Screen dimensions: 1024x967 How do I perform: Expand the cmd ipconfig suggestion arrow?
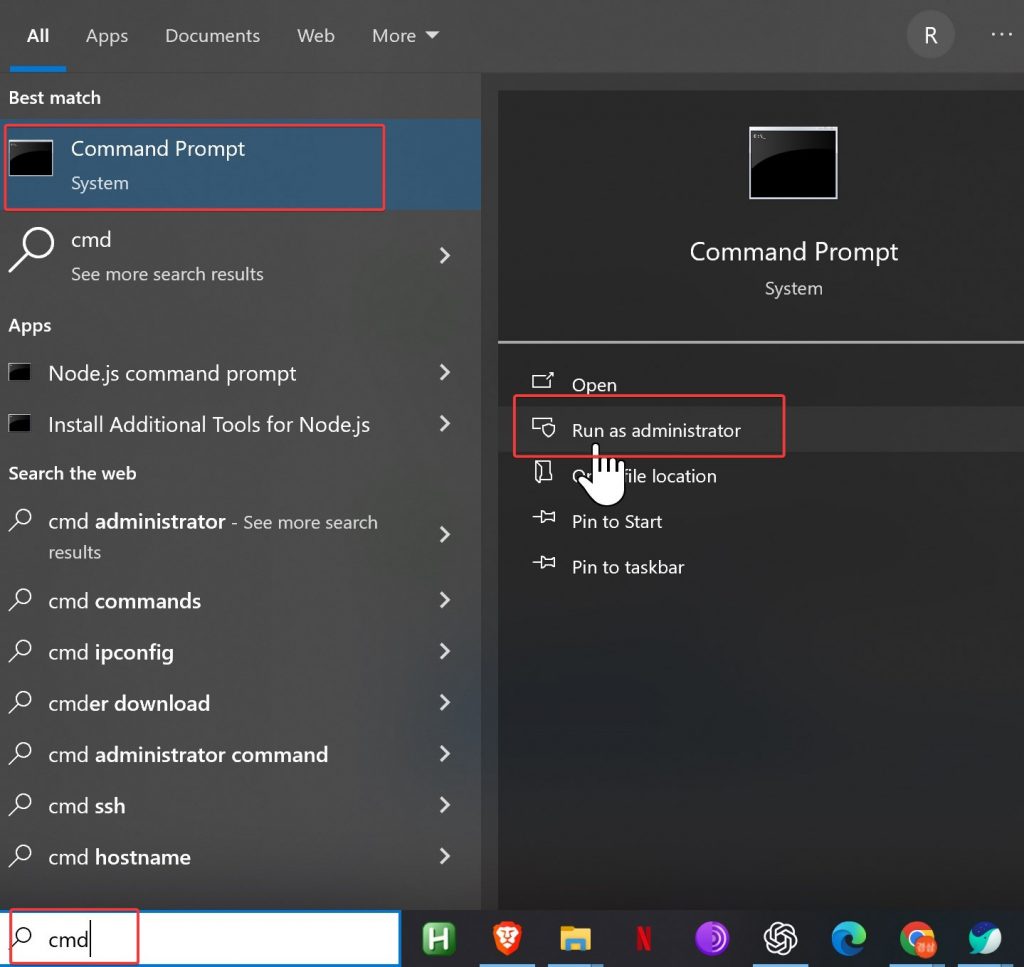point(445,652)
